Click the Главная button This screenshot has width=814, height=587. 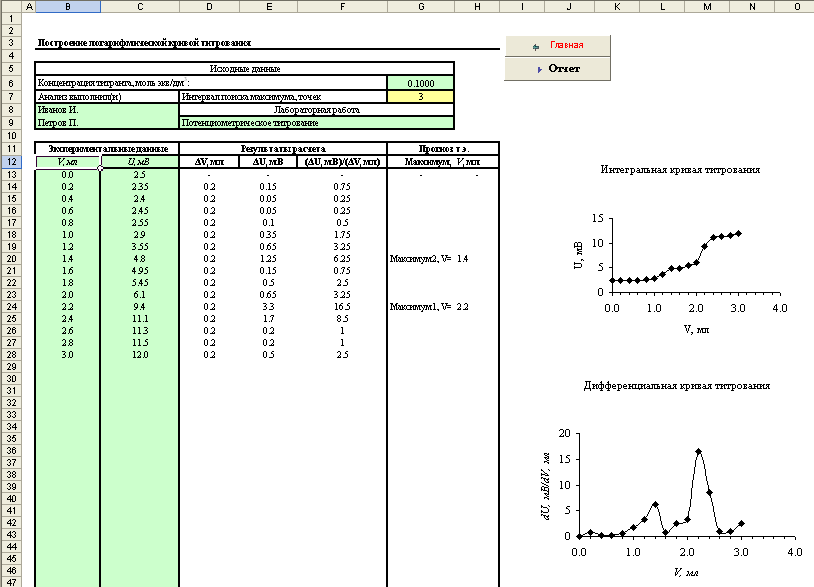[558, 45]
